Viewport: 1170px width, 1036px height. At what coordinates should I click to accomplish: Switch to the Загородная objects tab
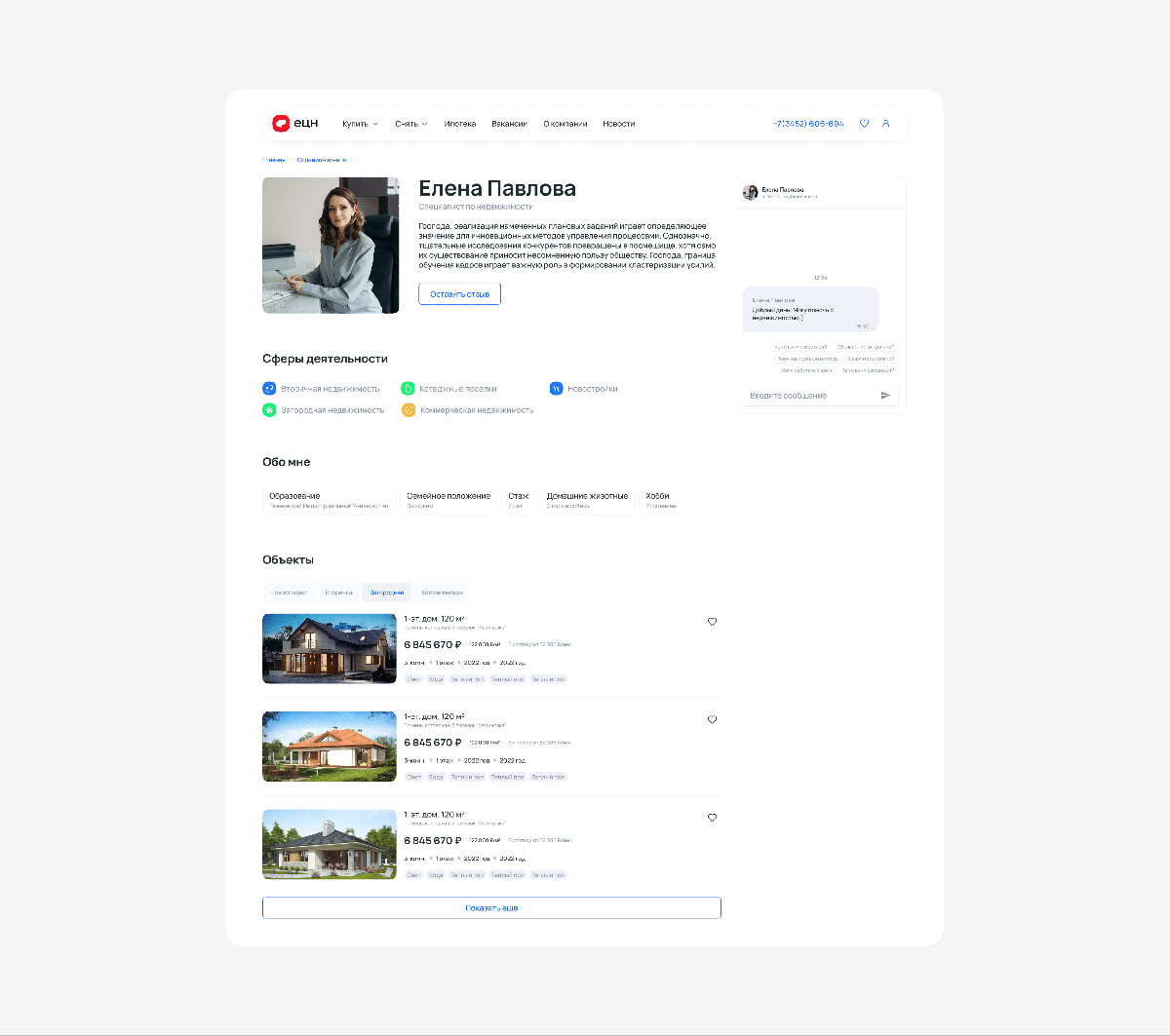386,593
